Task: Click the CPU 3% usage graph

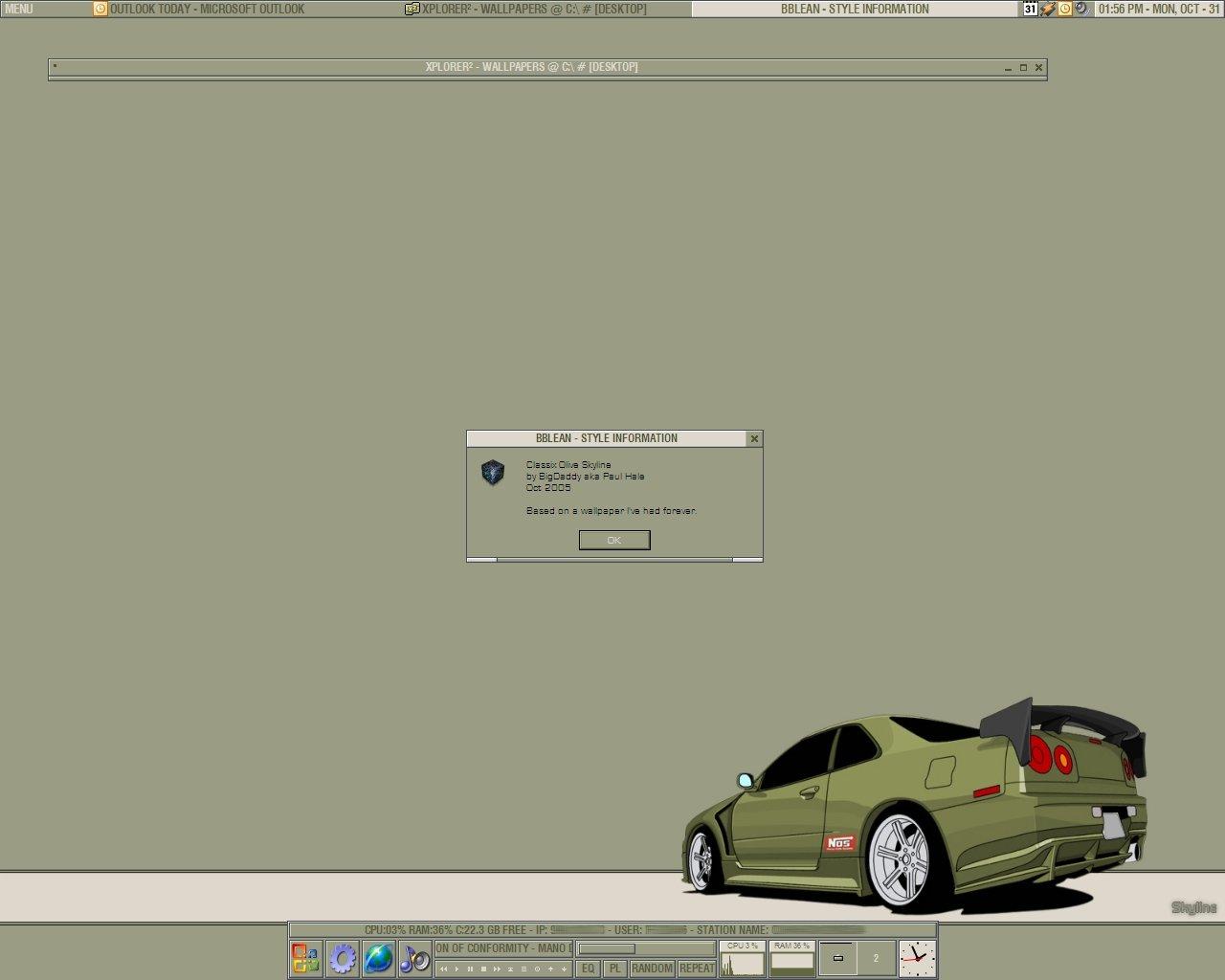Action: tap(743, 958)
